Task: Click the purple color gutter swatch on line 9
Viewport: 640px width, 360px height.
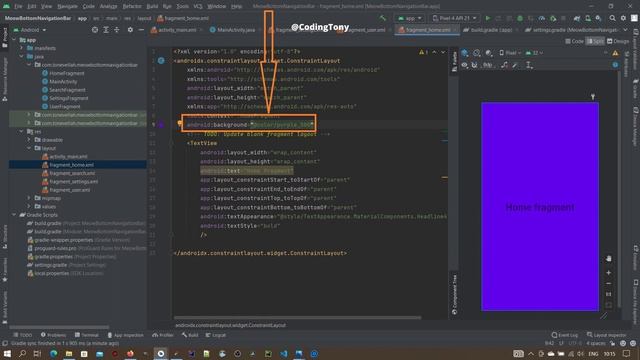Action: [x=161, y=124]
